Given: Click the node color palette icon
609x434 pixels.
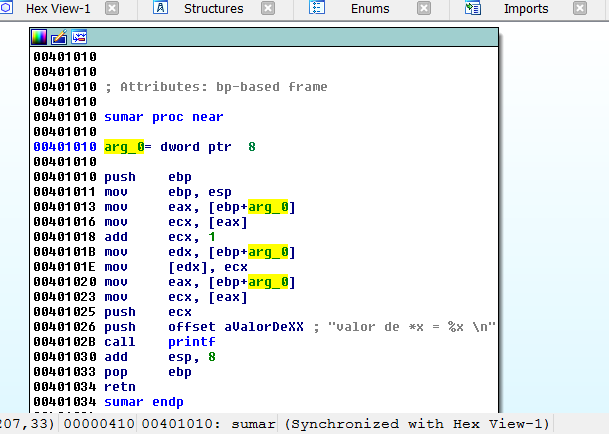Looking at the screenshot, I should pyautogui.click(x=39, y=37).
